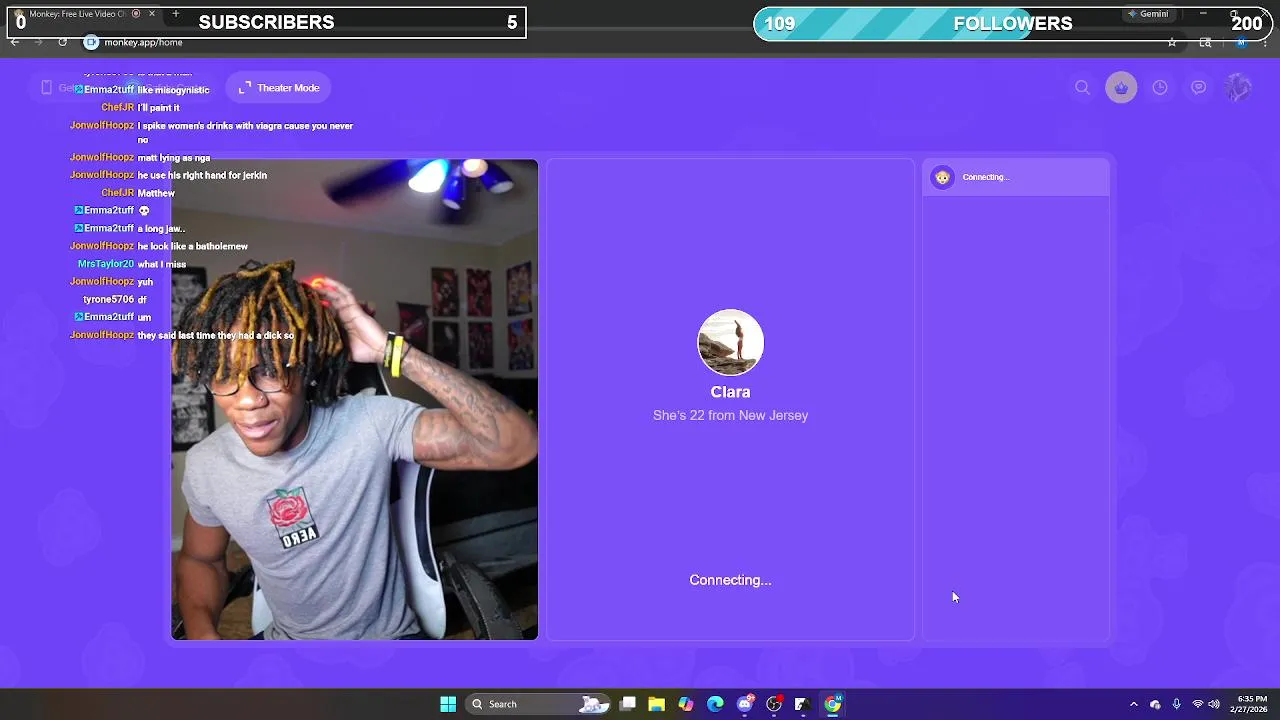Viewport: 1280px width, 720px height.
Task: Show hidden system tray icons chevron
Action: coord(1133,704)
